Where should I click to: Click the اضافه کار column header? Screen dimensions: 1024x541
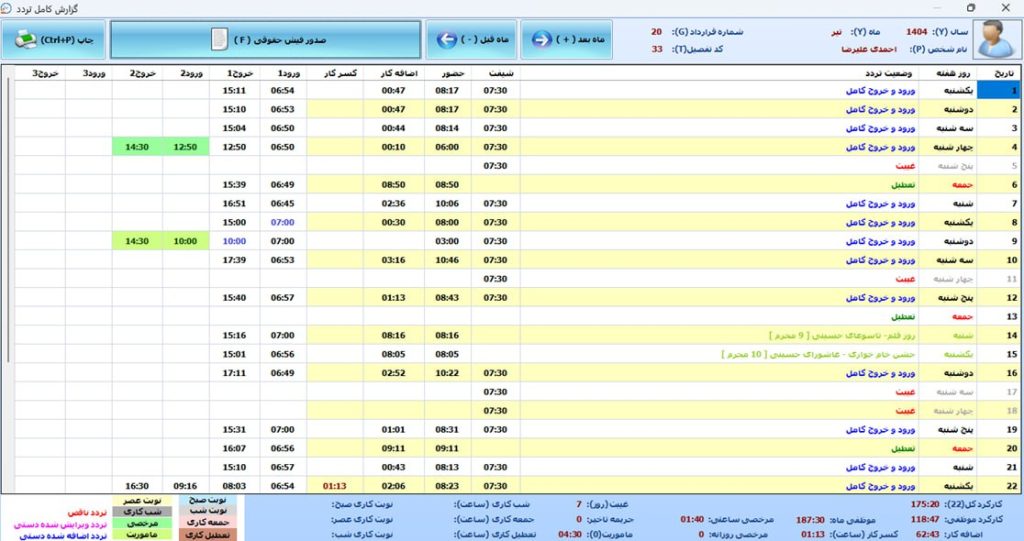pyautogui.click(x=399, y=73)
